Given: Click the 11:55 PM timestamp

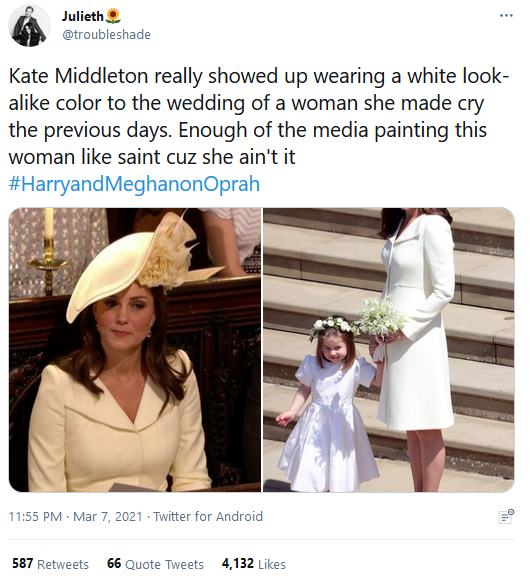Looking at the screenshot, I should [35, 516].
